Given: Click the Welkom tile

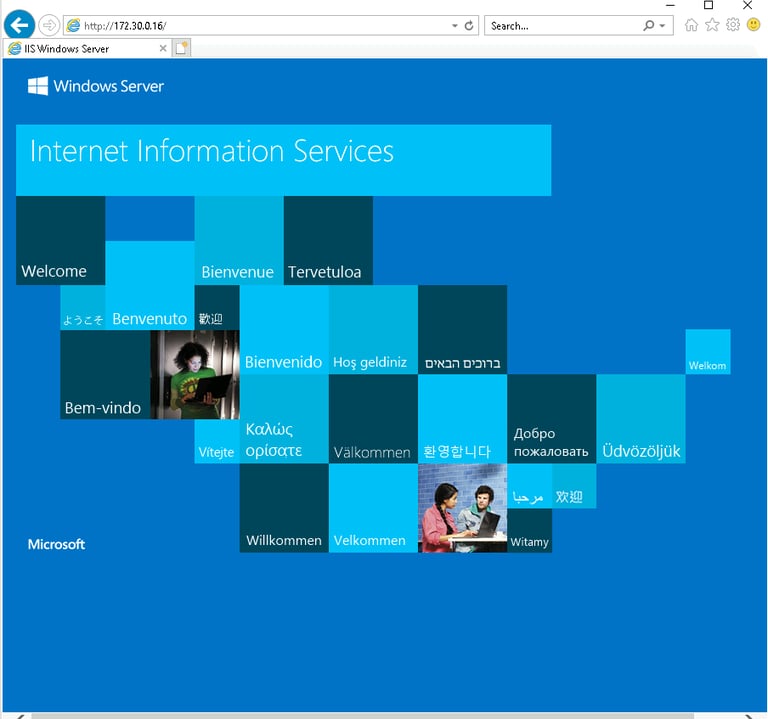Looking at the screenshot, I should click(x=708, y=352).
